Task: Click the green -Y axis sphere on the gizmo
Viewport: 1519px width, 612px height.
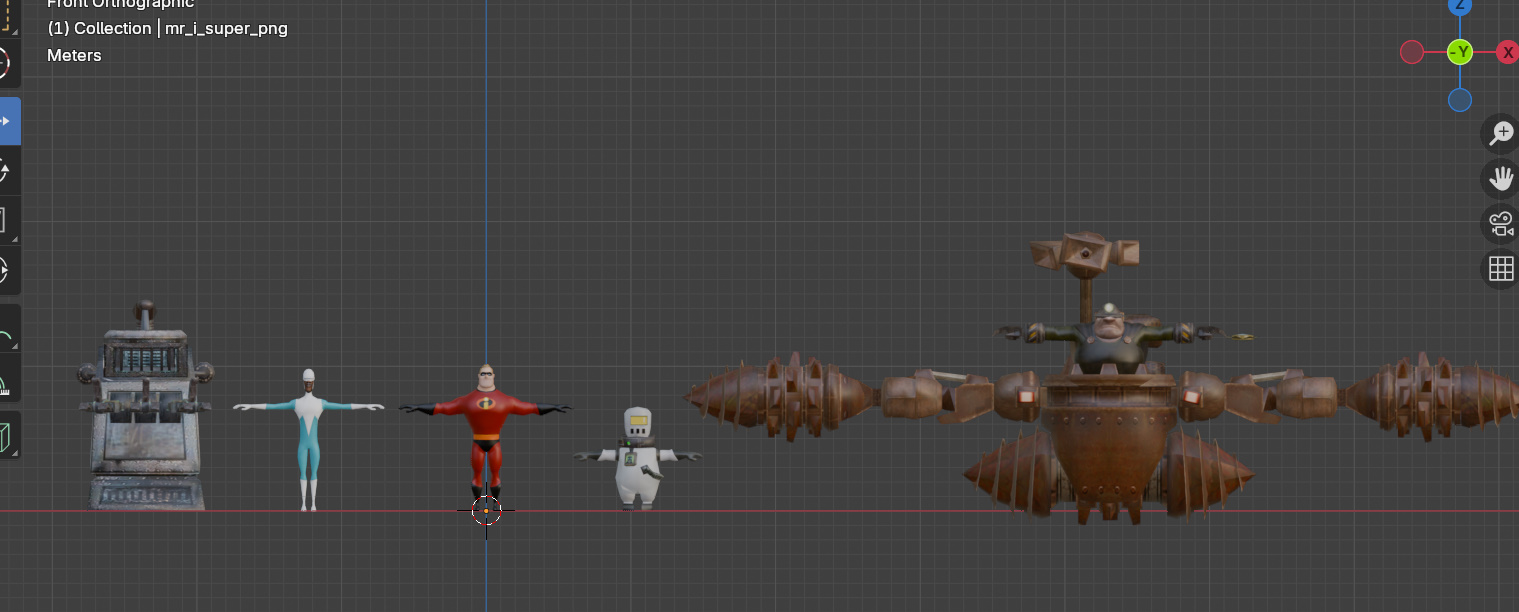Action: [1460, 52]
